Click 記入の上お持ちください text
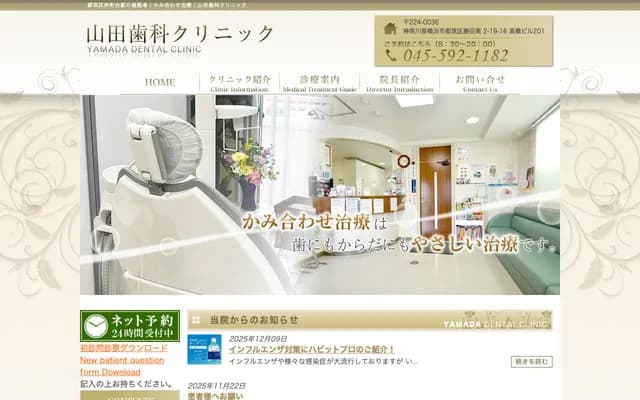 [126, 384]
